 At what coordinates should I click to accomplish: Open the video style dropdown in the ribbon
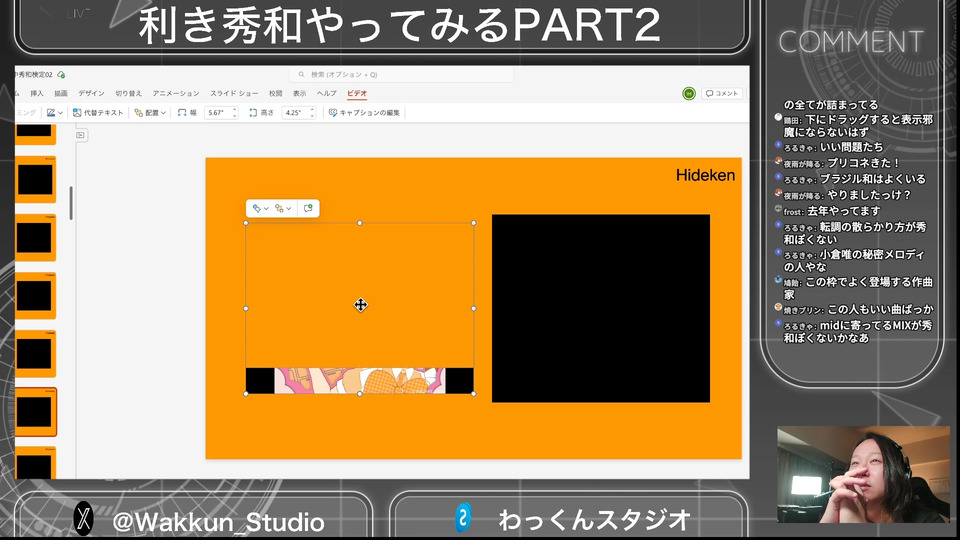point(54,113)
